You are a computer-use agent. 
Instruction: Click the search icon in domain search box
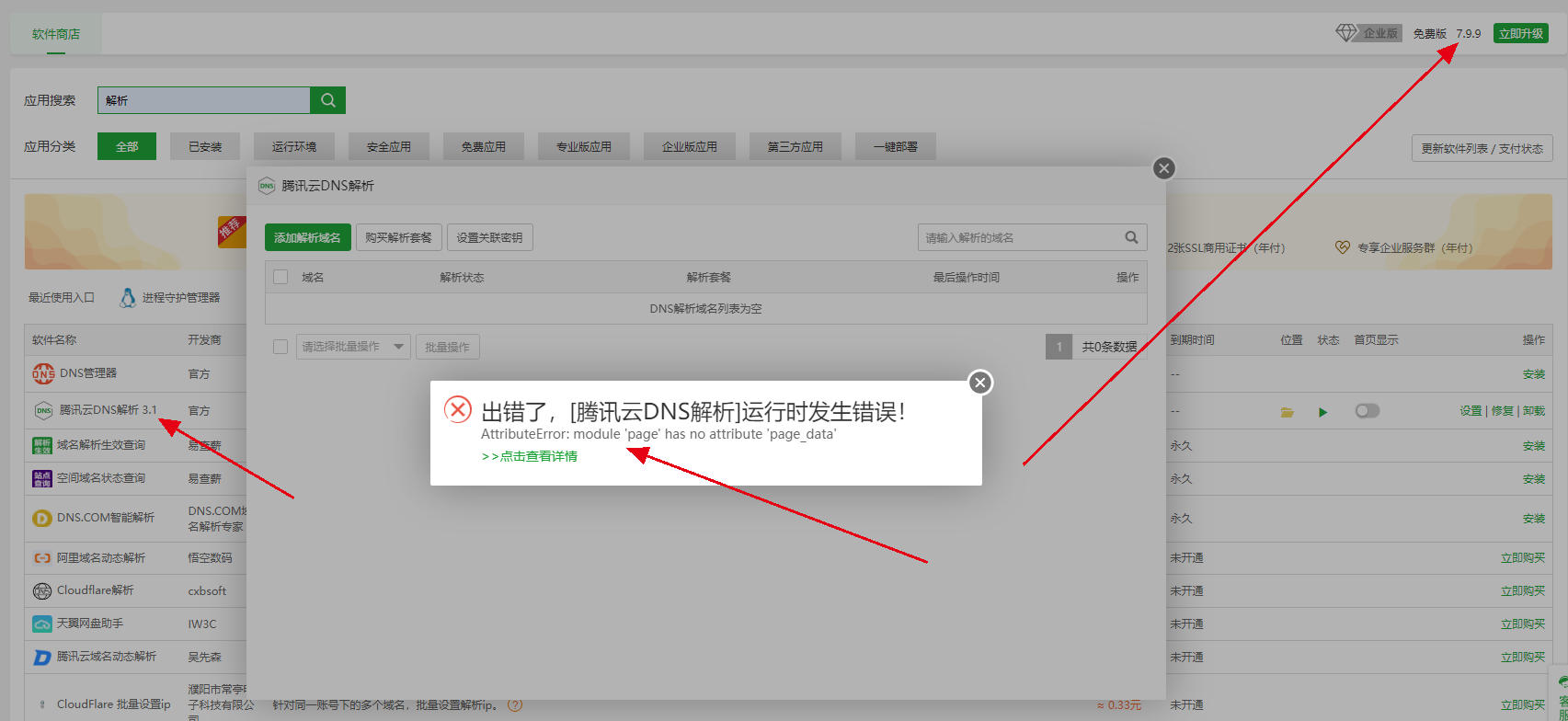point(1131,237)
